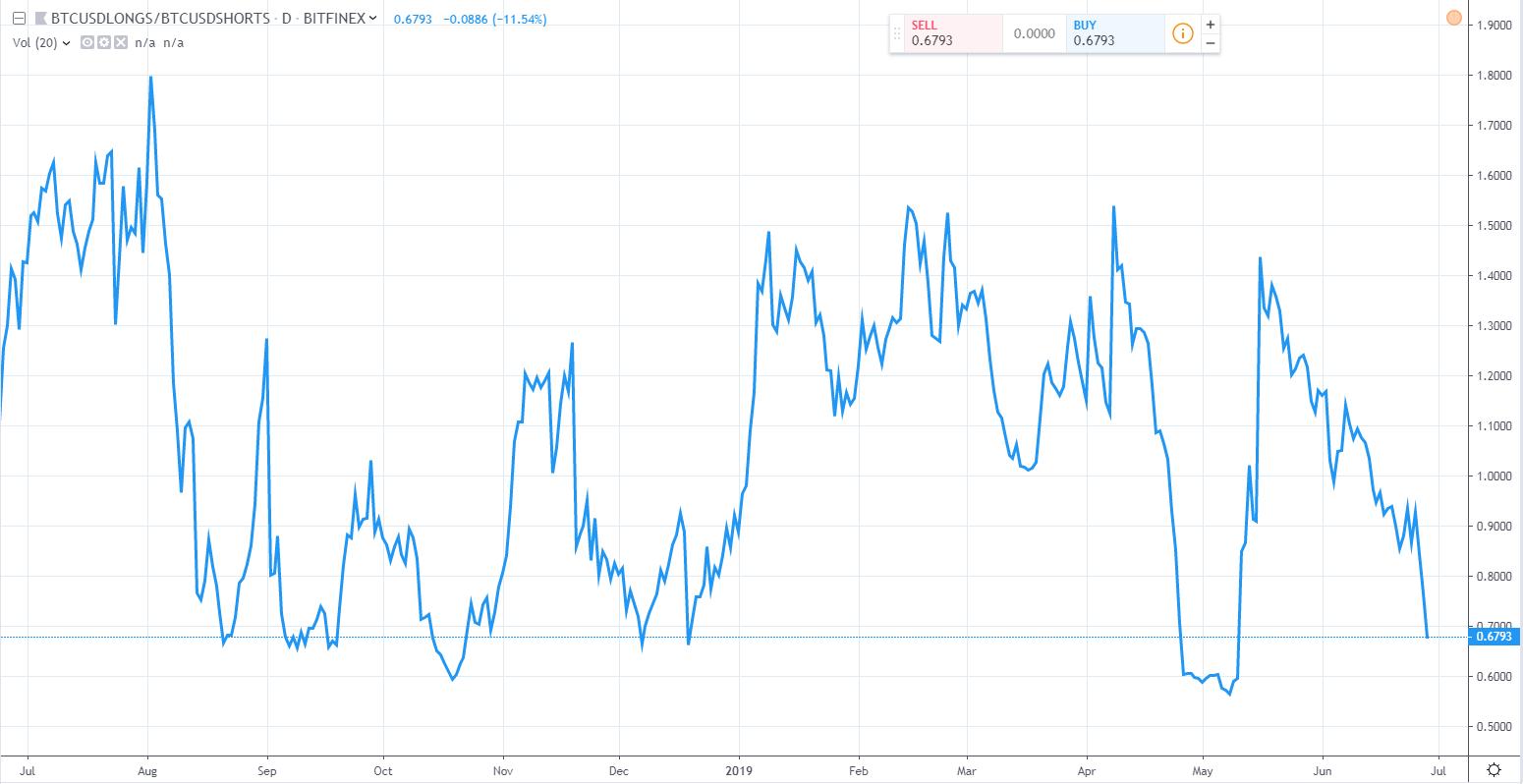1523x784 pixels.
Task: Toggle visibility of the Vol indicator
Action: coord(86,42)
